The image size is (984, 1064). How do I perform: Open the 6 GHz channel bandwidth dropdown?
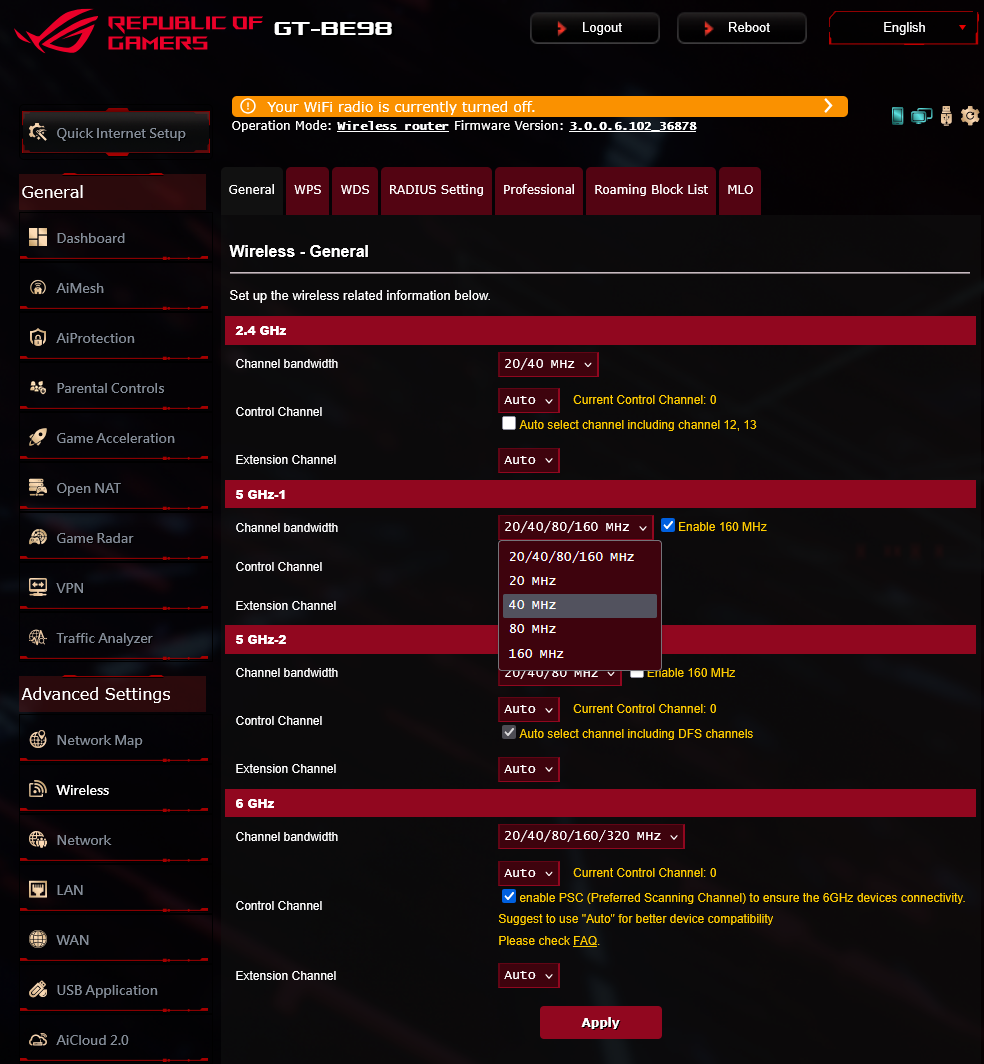(x=591, y=836)
